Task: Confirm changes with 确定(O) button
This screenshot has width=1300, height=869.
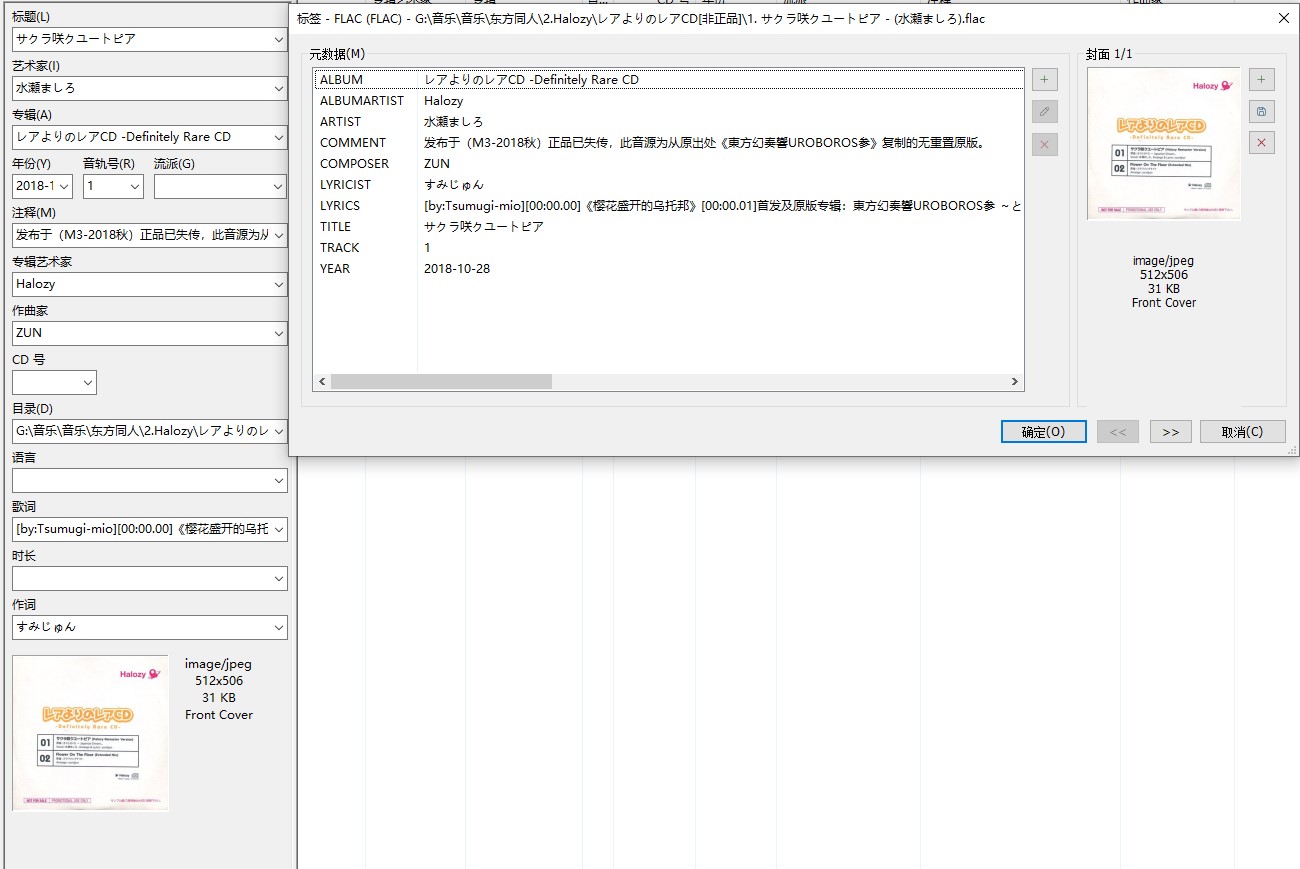Action: click(x=1043, y=431)
